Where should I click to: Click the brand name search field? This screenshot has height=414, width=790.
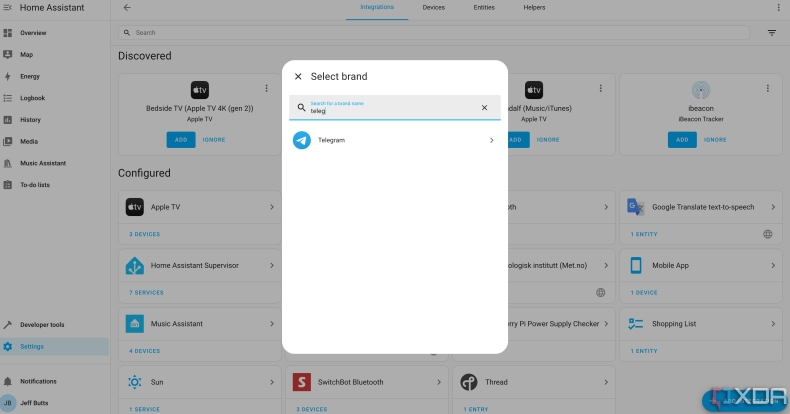click(x=390, y=108)
